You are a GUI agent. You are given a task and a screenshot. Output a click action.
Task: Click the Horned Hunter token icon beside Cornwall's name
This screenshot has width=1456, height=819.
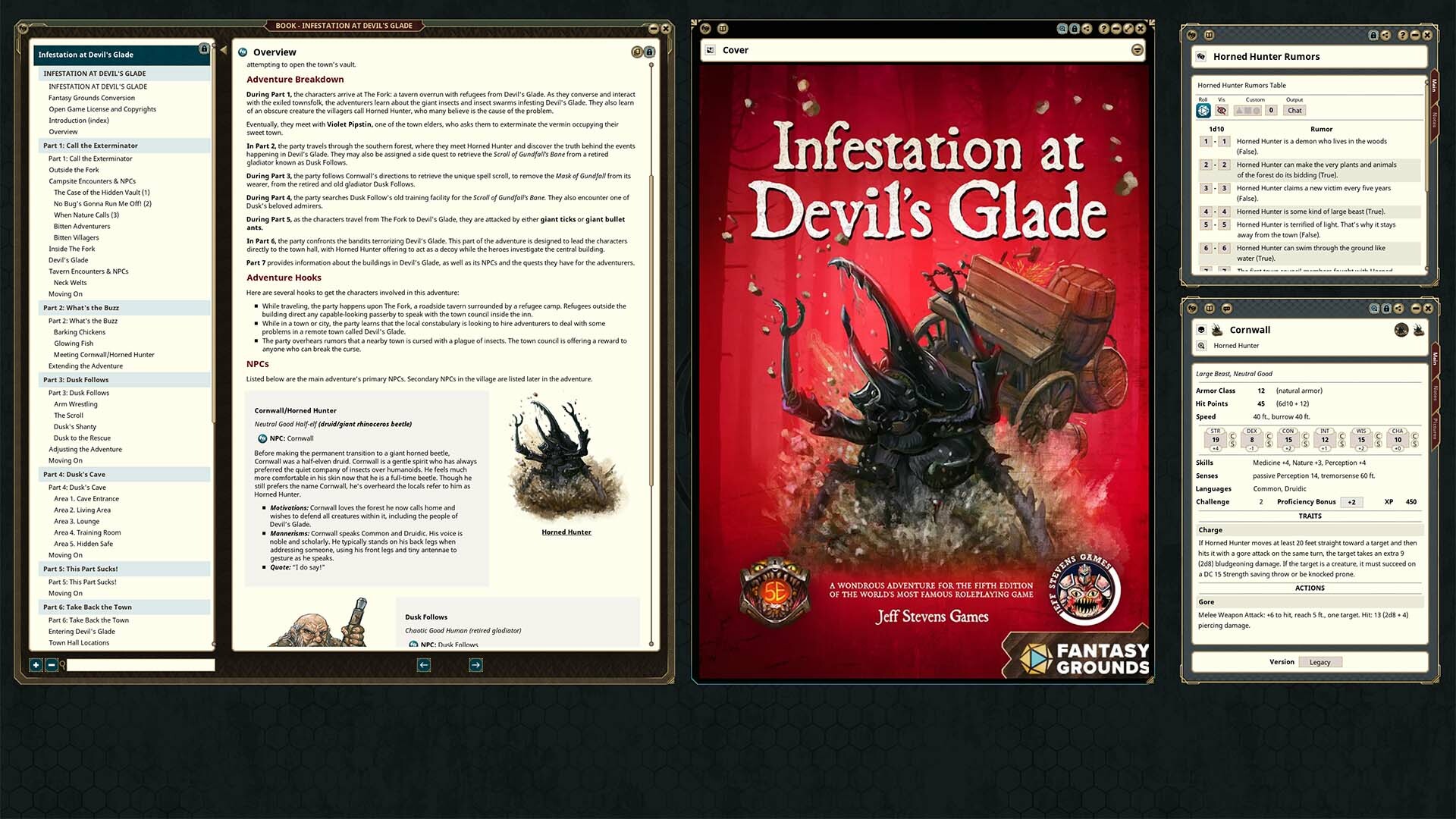(x=1217, y=330)
